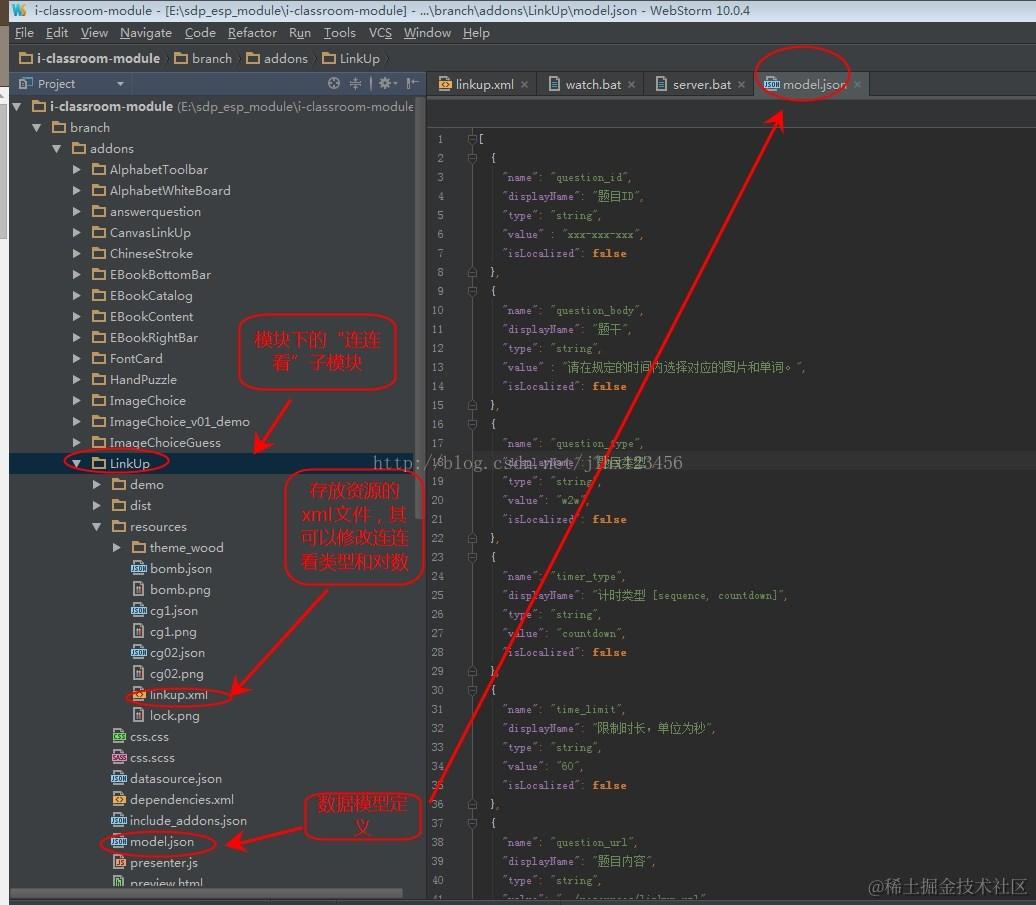Close the linkup.xml editor tab

pos(525,85)
